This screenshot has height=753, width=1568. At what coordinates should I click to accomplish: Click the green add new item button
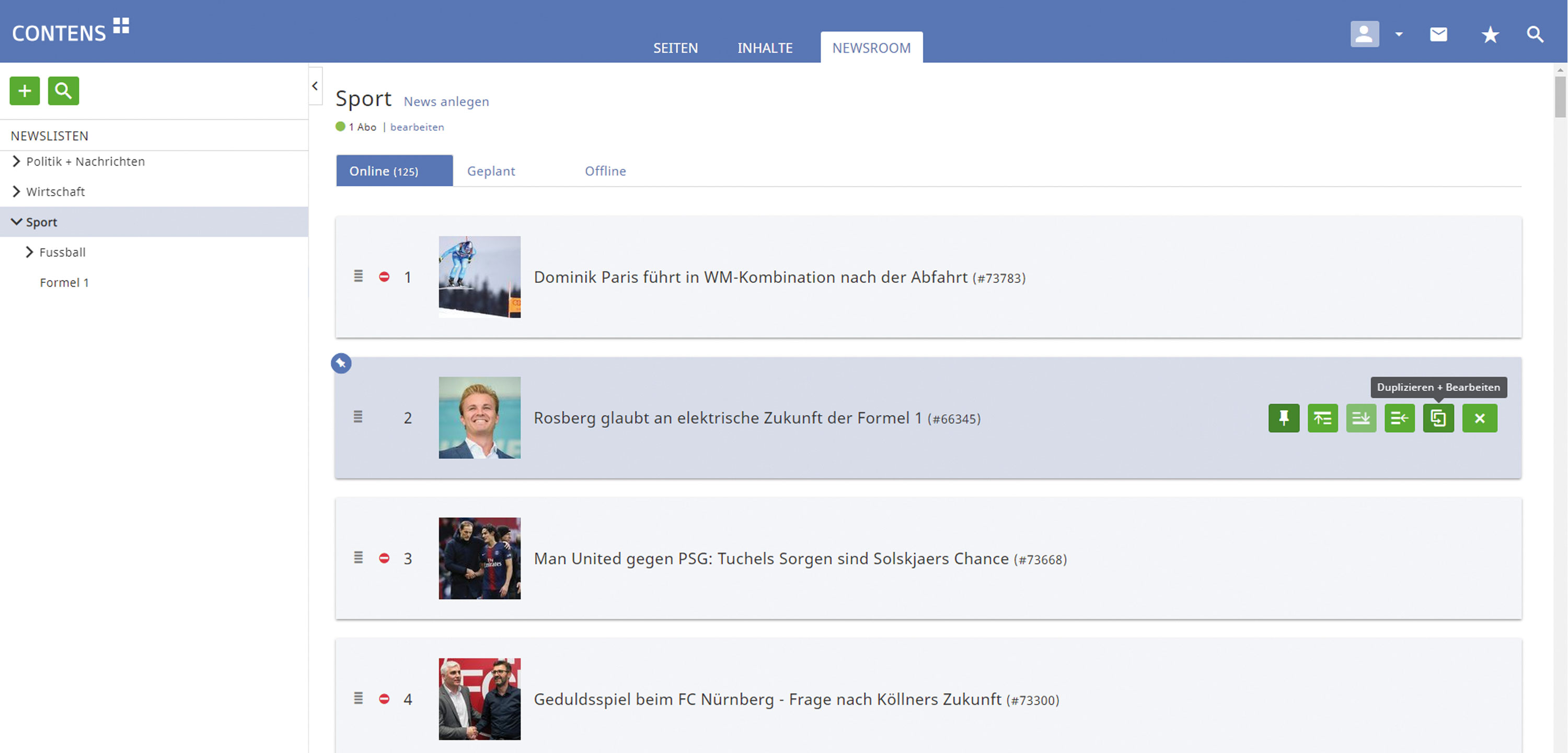coord(25,90)
